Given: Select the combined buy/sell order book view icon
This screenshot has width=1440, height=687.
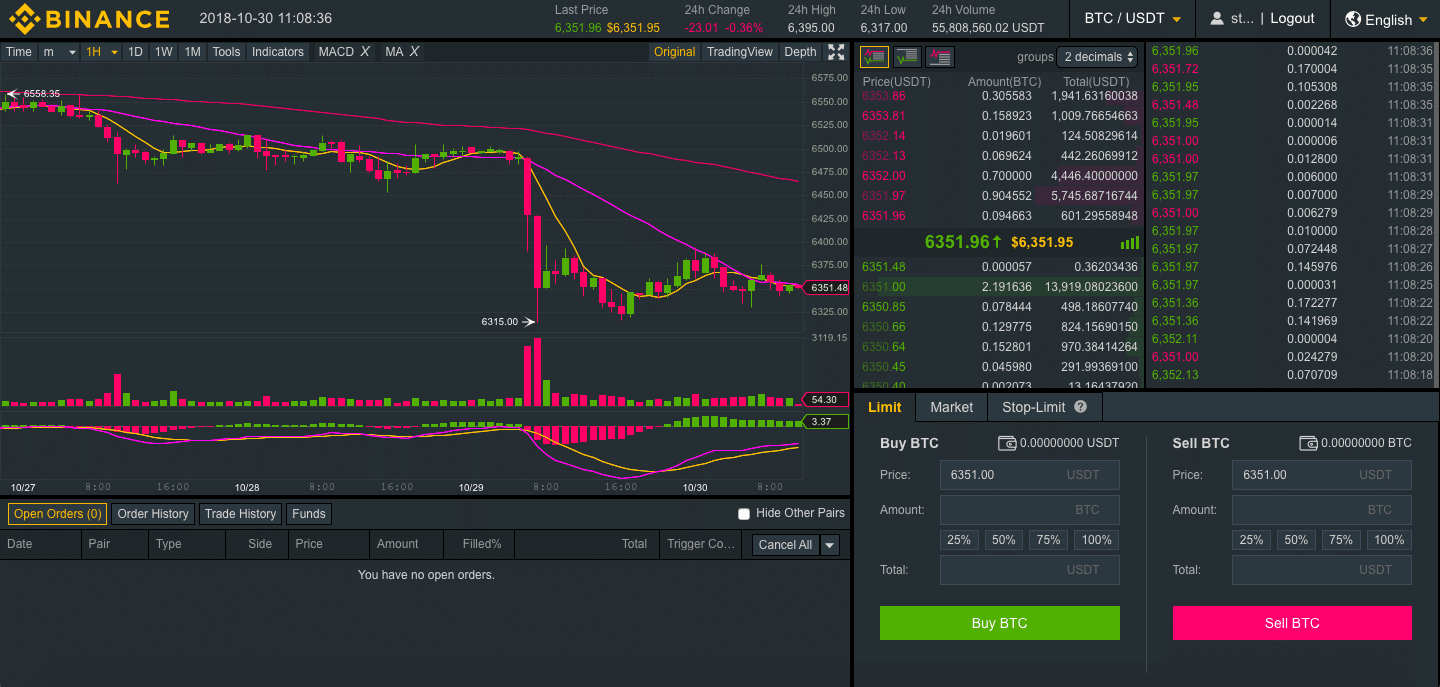Looking at the screenshot, I should coord(873,57).
